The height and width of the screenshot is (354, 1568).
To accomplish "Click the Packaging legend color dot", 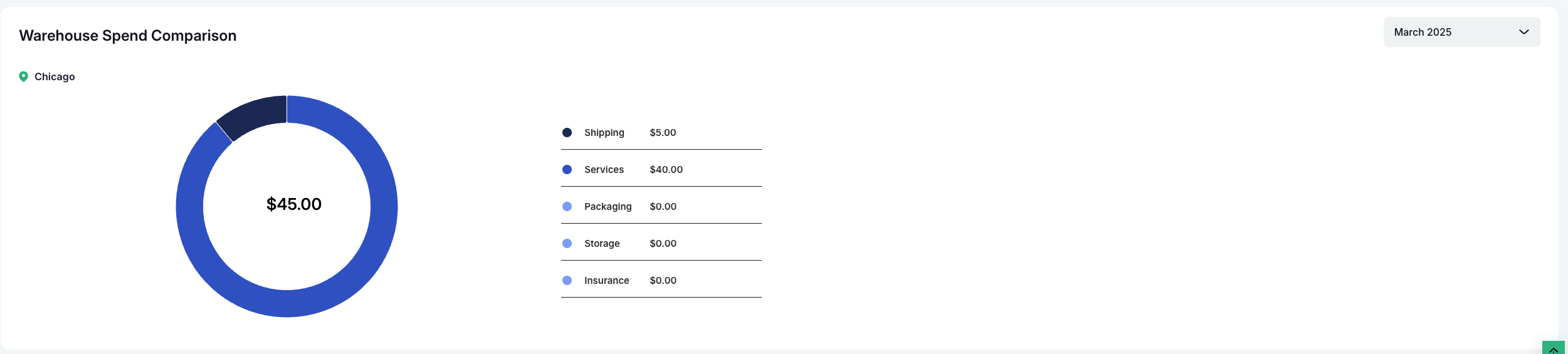I will (567, 207).
